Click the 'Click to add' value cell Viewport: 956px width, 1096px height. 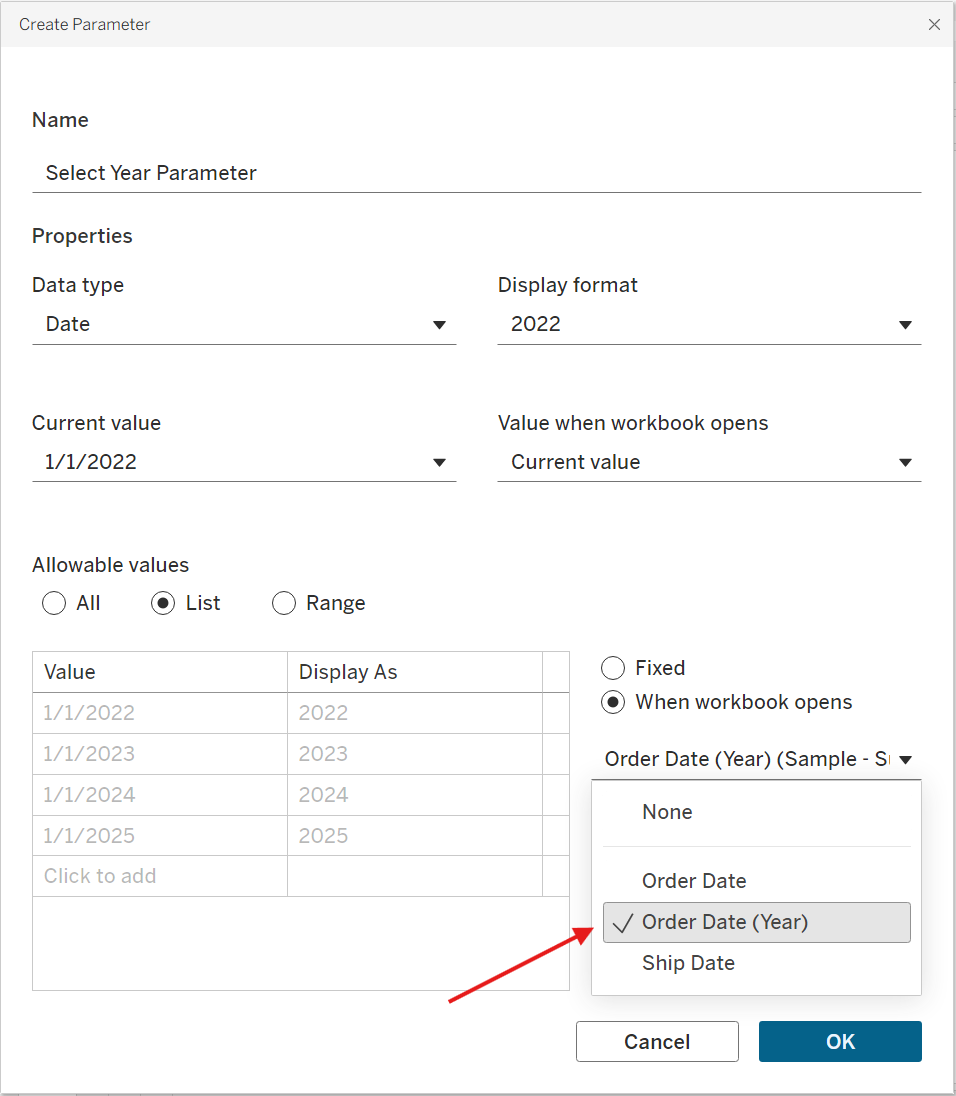click(x=160, y=876)
